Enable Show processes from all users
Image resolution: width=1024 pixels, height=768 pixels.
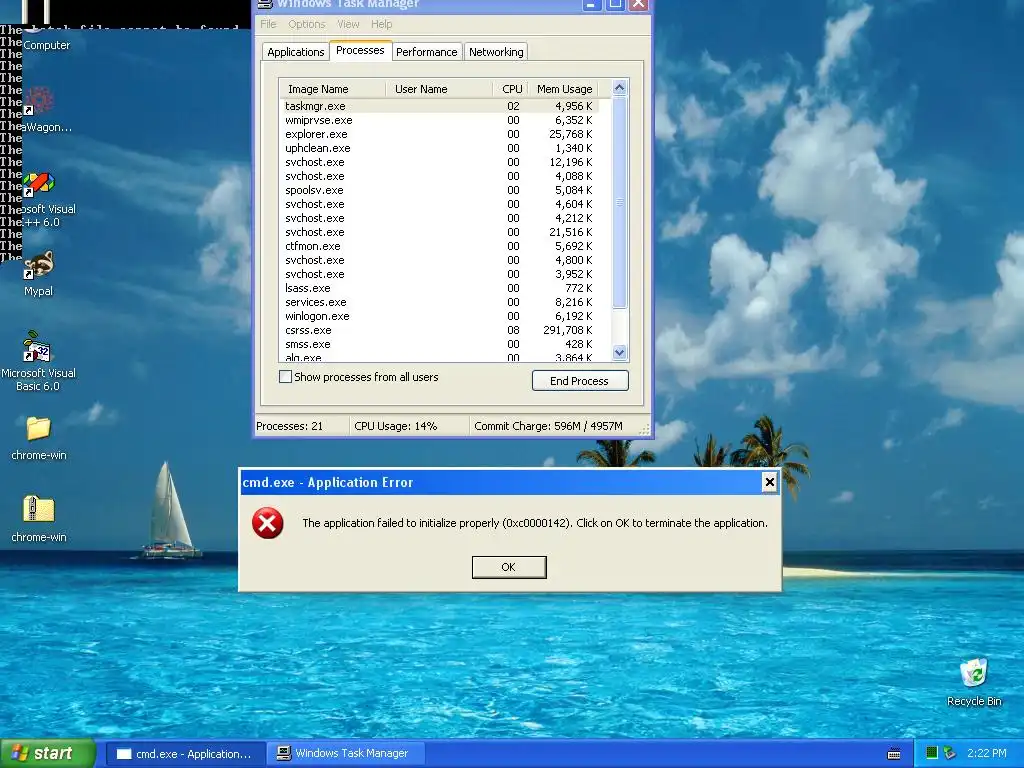coord(285,377)
